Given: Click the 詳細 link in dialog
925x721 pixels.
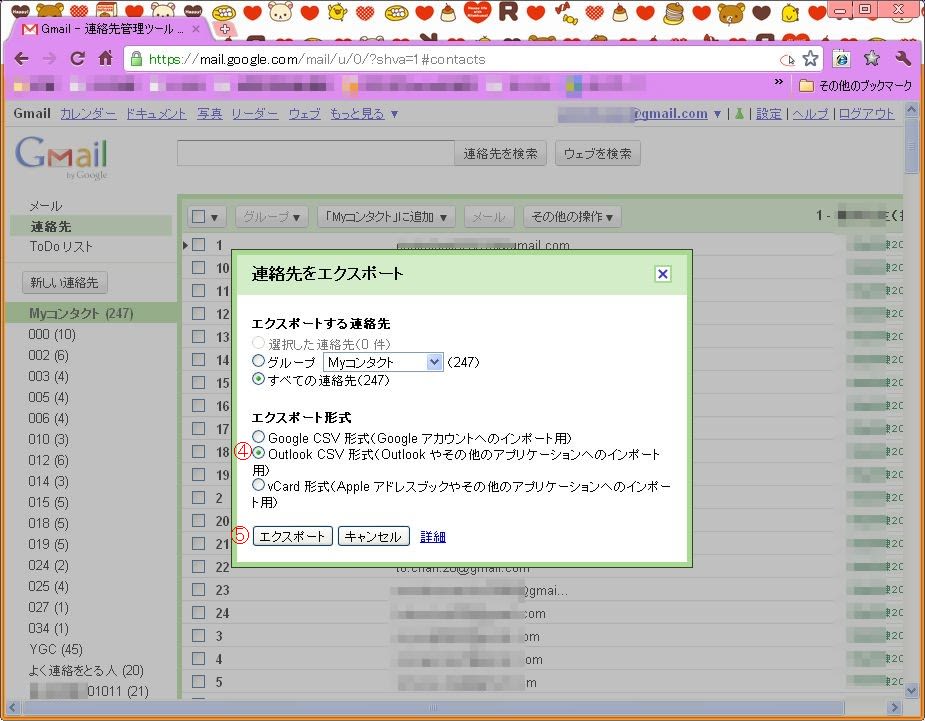Looking at the screenshot, I should pos(433,537).
